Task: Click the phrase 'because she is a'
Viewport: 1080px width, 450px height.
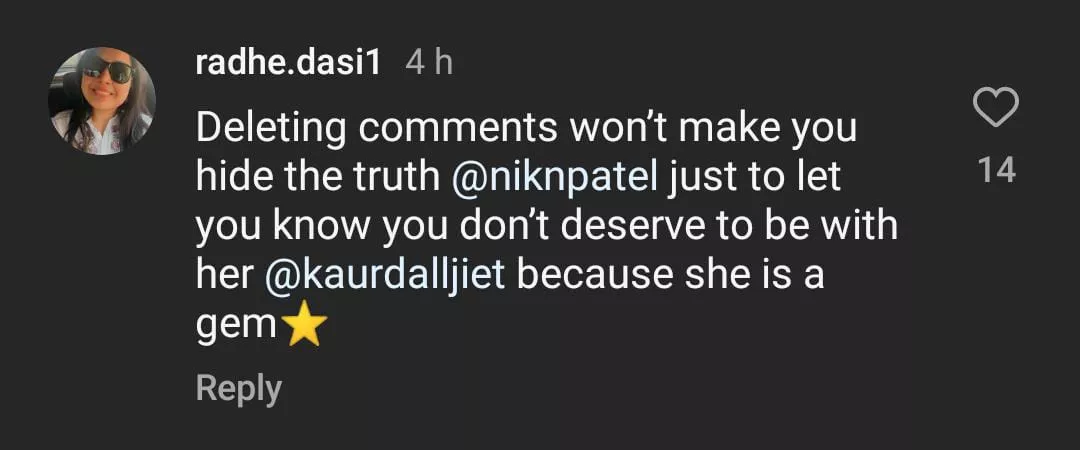Action: click(670, 275)
